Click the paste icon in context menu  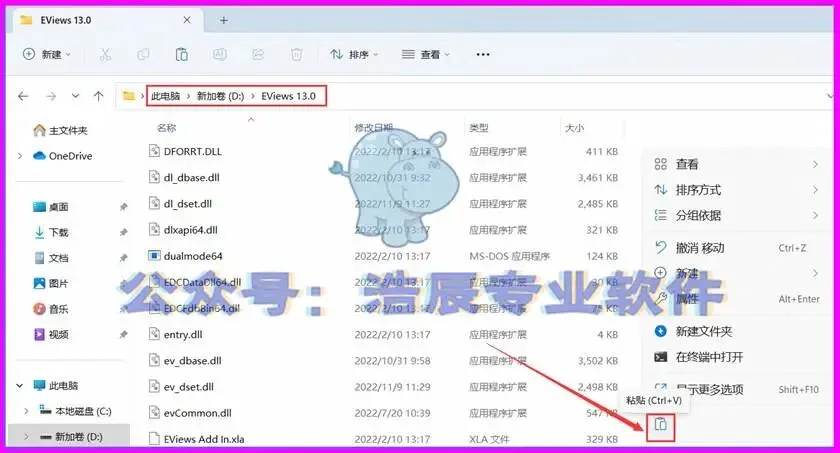click(661, 425)
